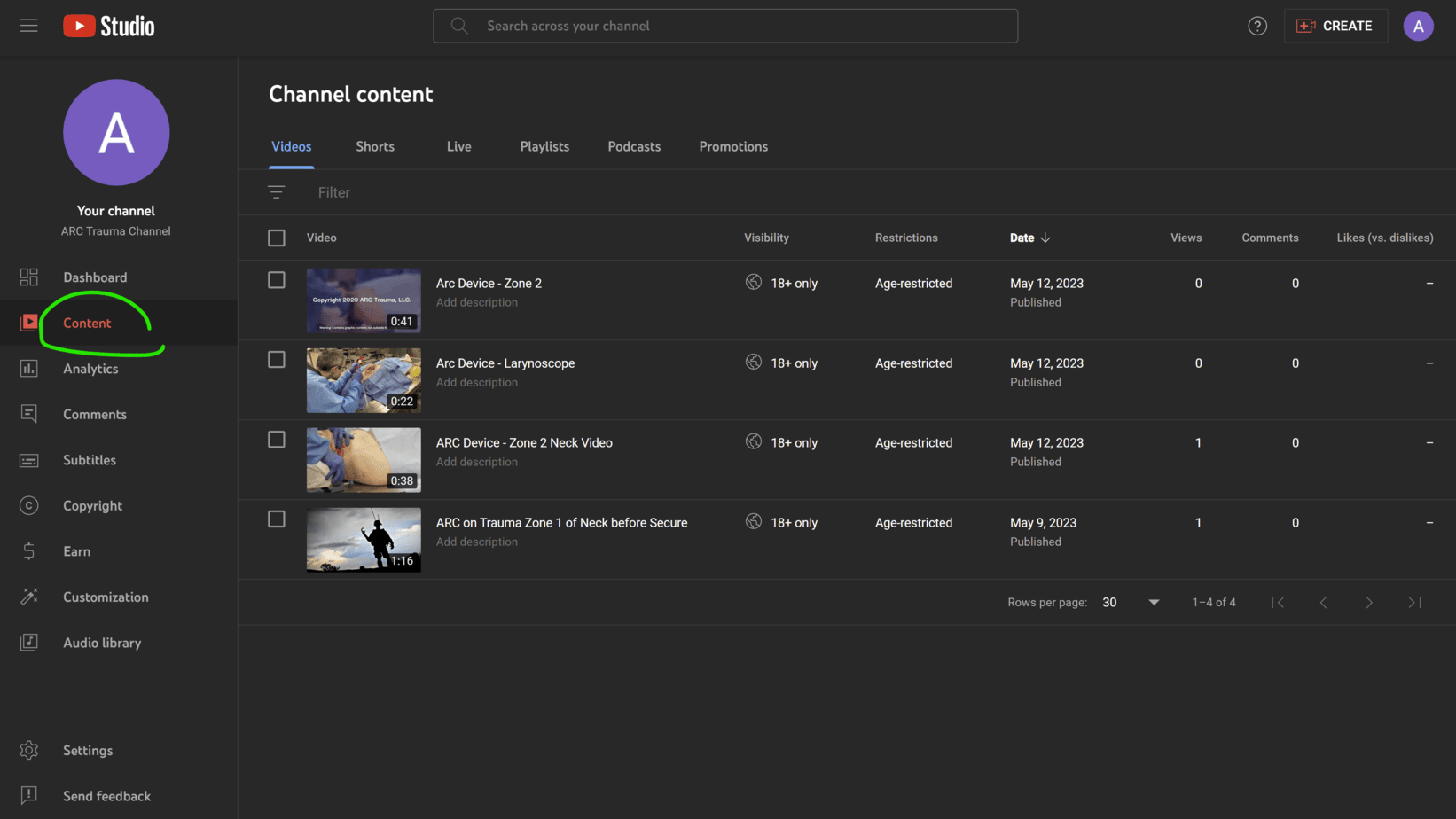This screenshot has width=1456, height=819.
Task: Open the Rows per page dropdown
Action: (1131, 603)
